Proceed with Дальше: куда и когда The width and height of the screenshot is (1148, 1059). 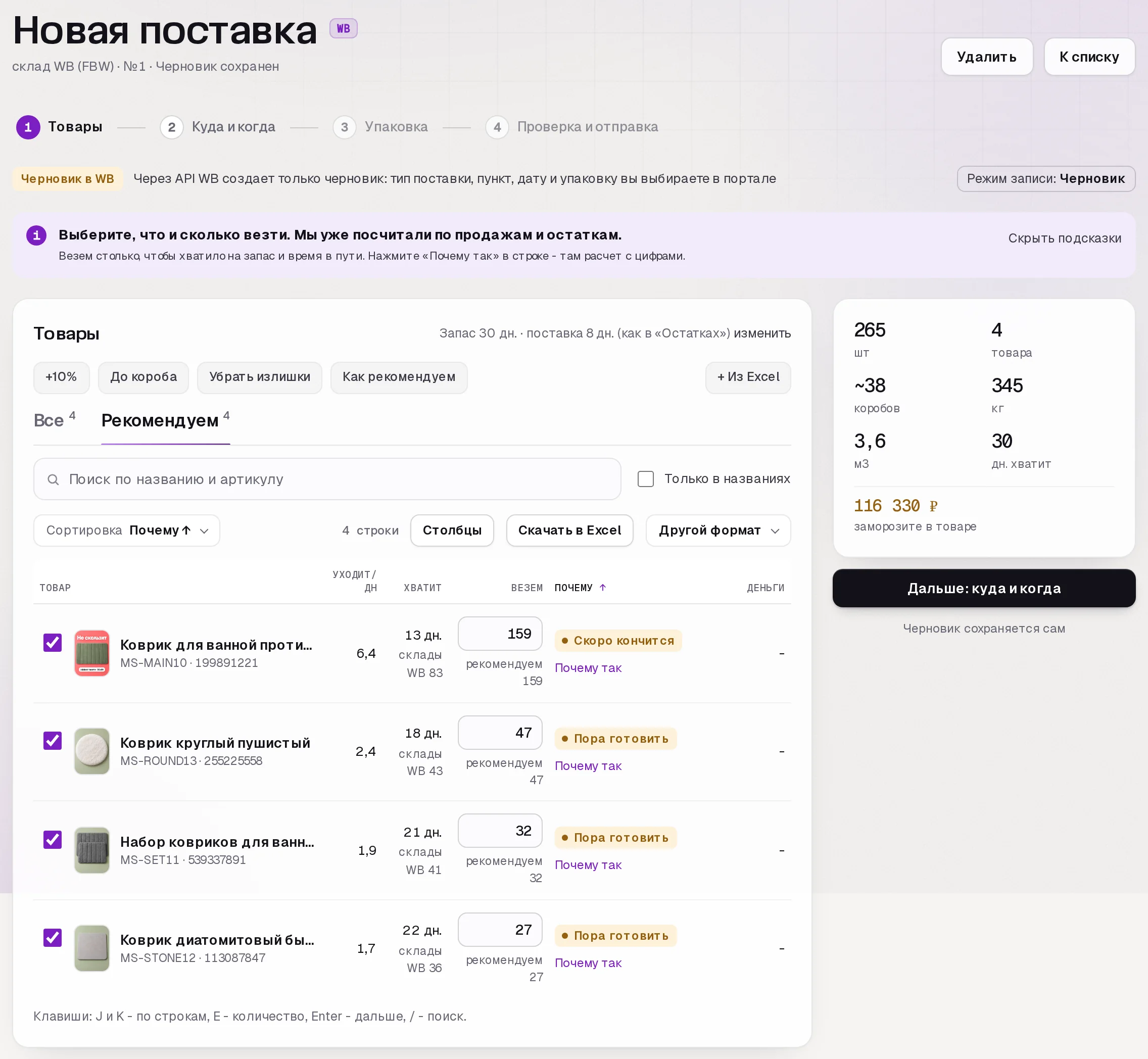[x=983, y=589]
